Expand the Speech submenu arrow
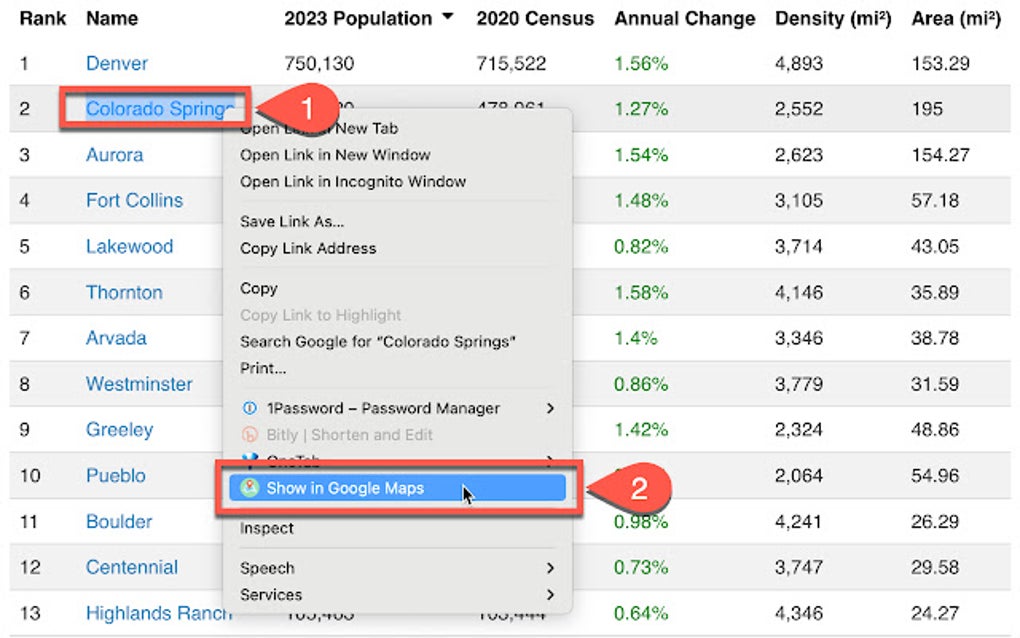This screenshot has height=638, width=1020. point(550,568)
